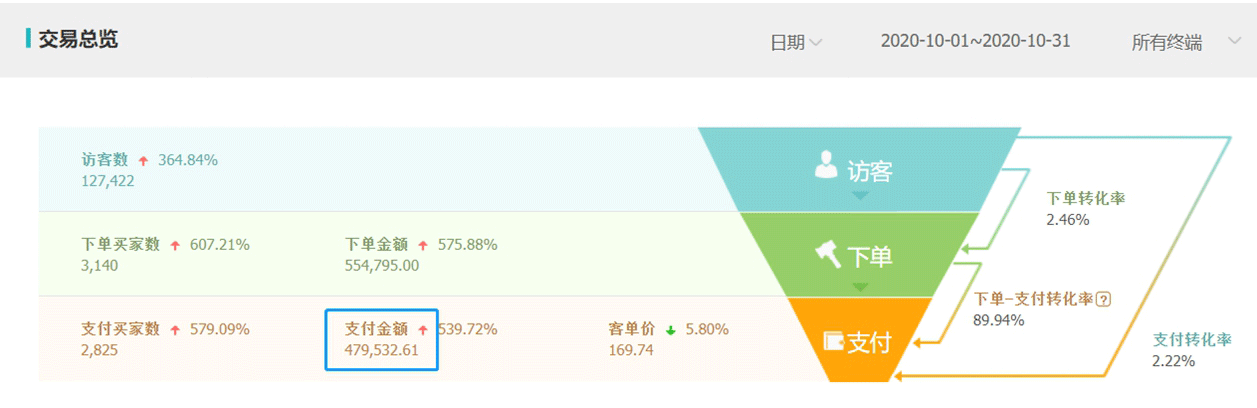Click the payment wallet icon in funnel

833,341
